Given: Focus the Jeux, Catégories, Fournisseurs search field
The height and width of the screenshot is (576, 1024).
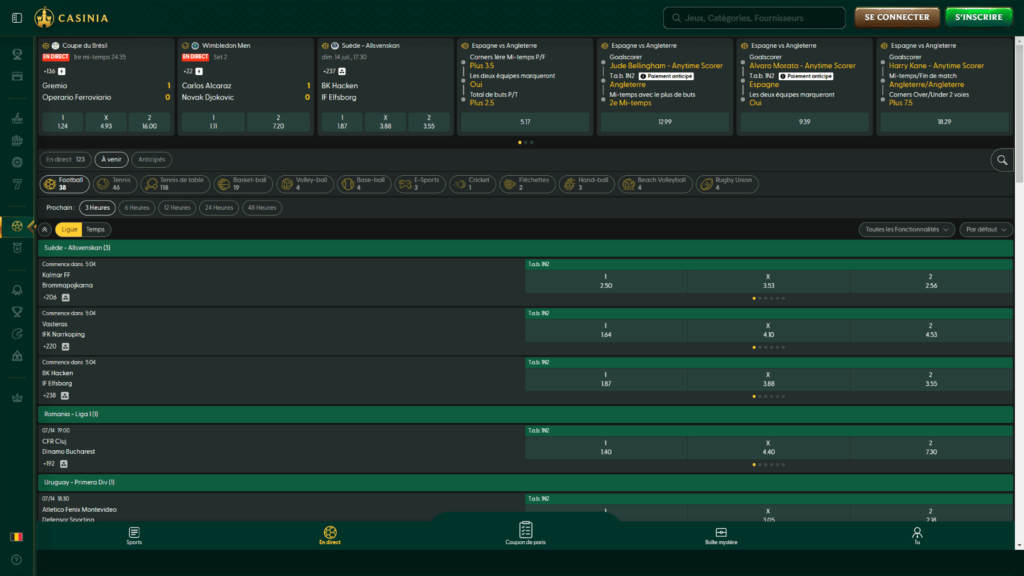Looking at the screenshot, I should (754, 18).
